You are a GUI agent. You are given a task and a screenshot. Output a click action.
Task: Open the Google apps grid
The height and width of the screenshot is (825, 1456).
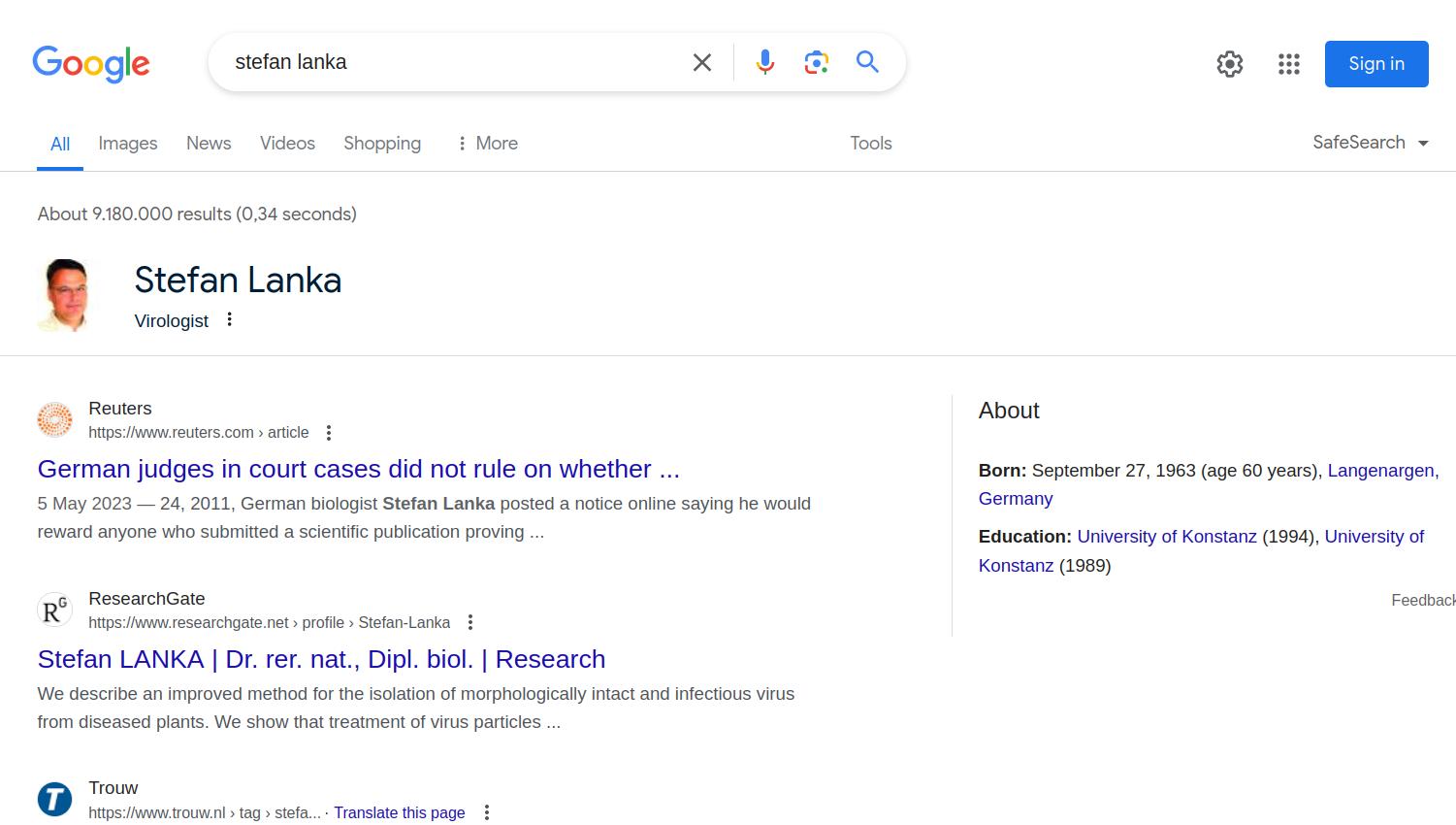tap(1288, 64)
